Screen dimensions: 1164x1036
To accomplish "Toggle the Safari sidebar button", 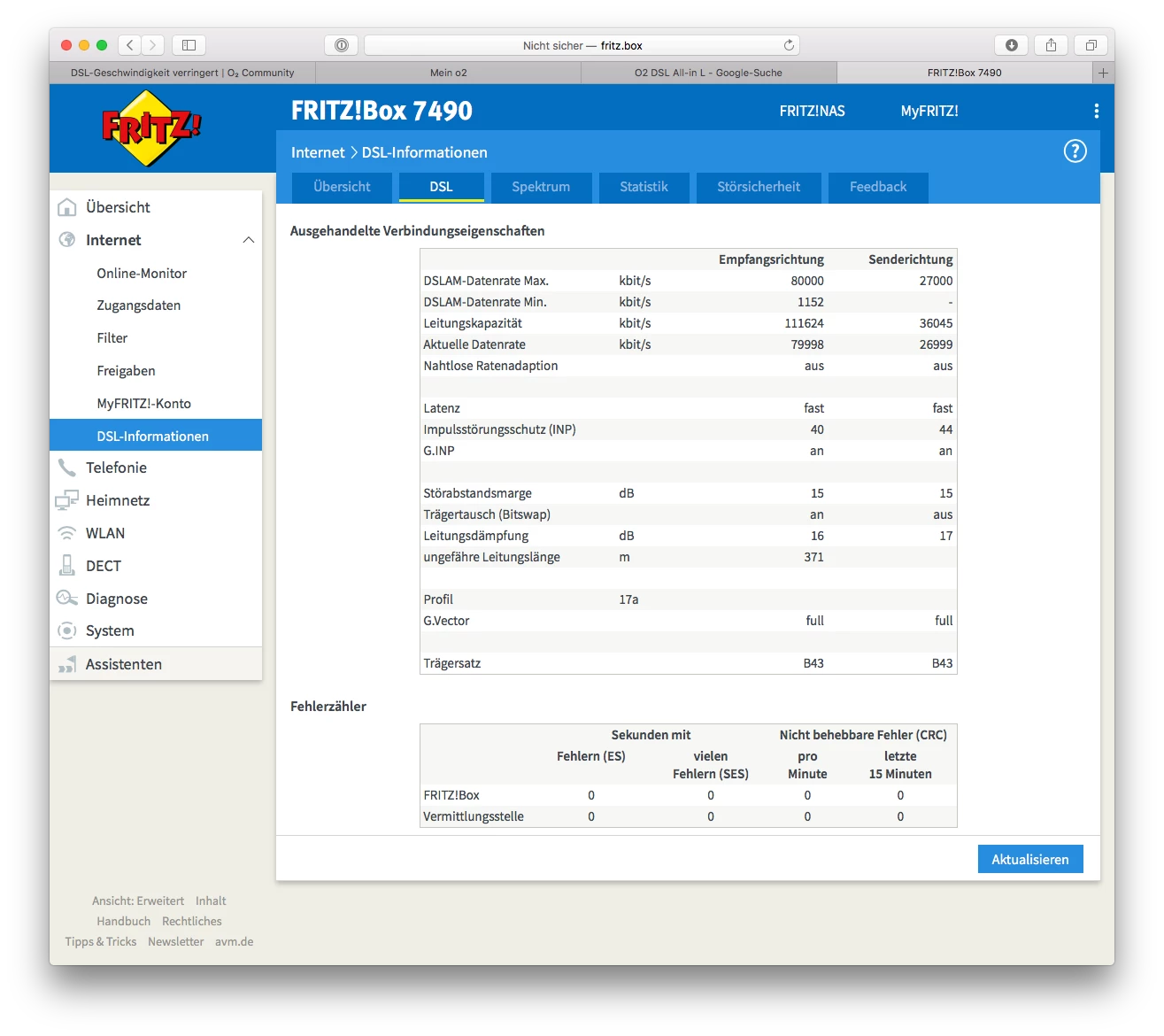I will (189, 45).
